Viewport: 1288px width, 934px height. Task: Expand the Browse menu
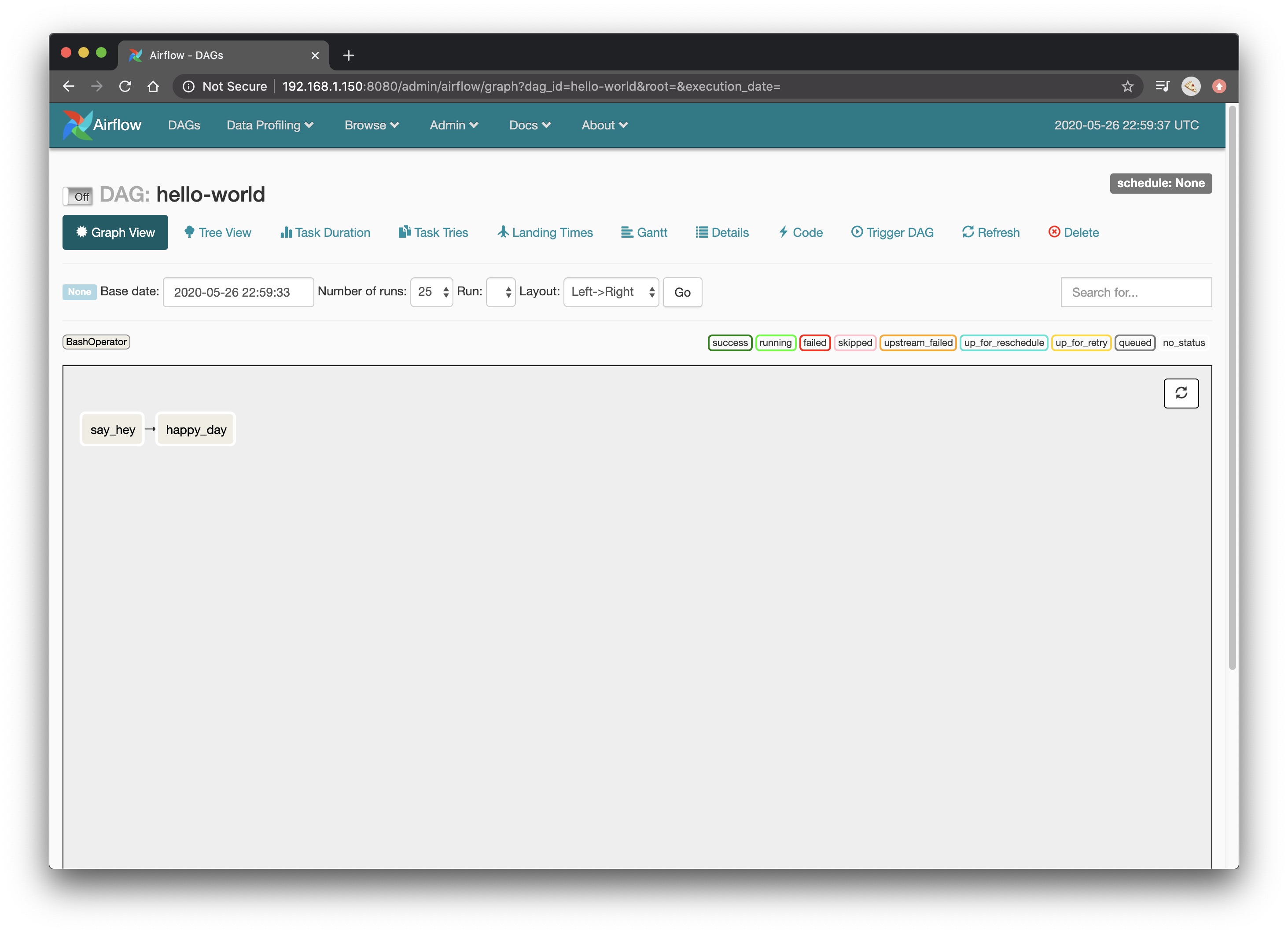point(371,125)
